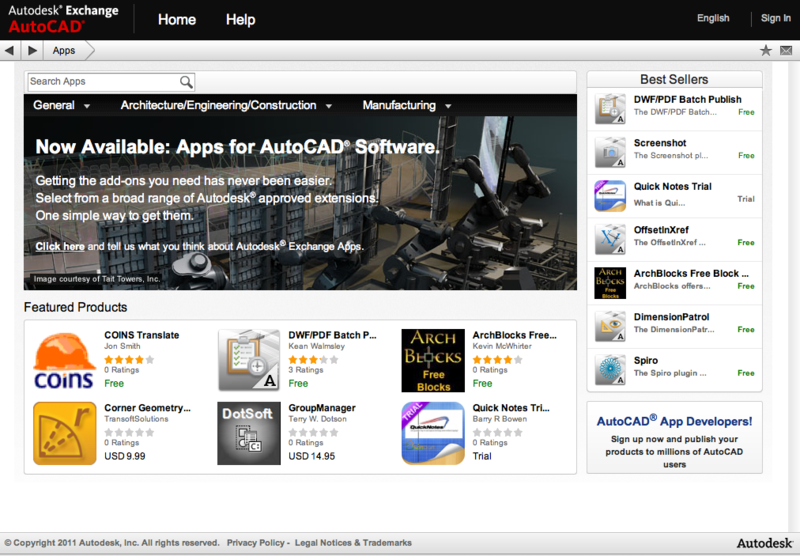Screen dimensions: 800x556
Task: Click the DotSoft GroupManager icon
Action: coord(249,433)
